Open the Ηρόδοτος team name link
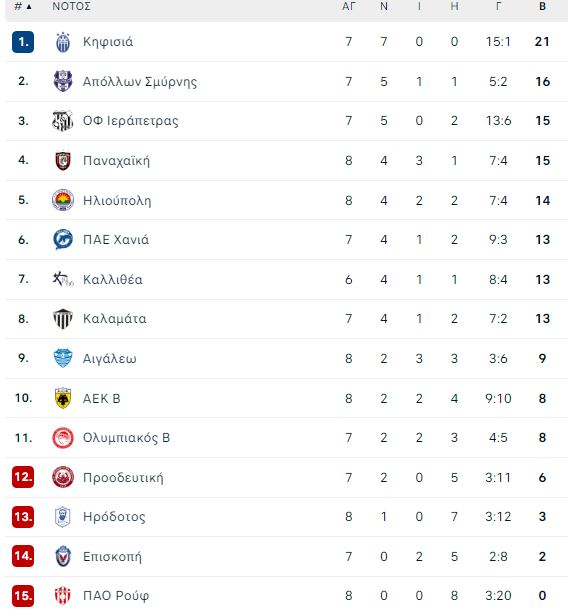The width and height of the screenshot is (568, 609). click(114, 517)
